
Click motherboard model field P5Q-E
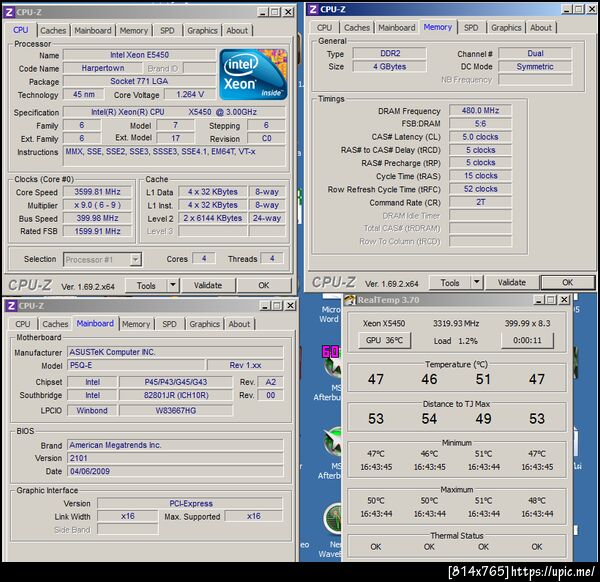click(x=136, y=365)
